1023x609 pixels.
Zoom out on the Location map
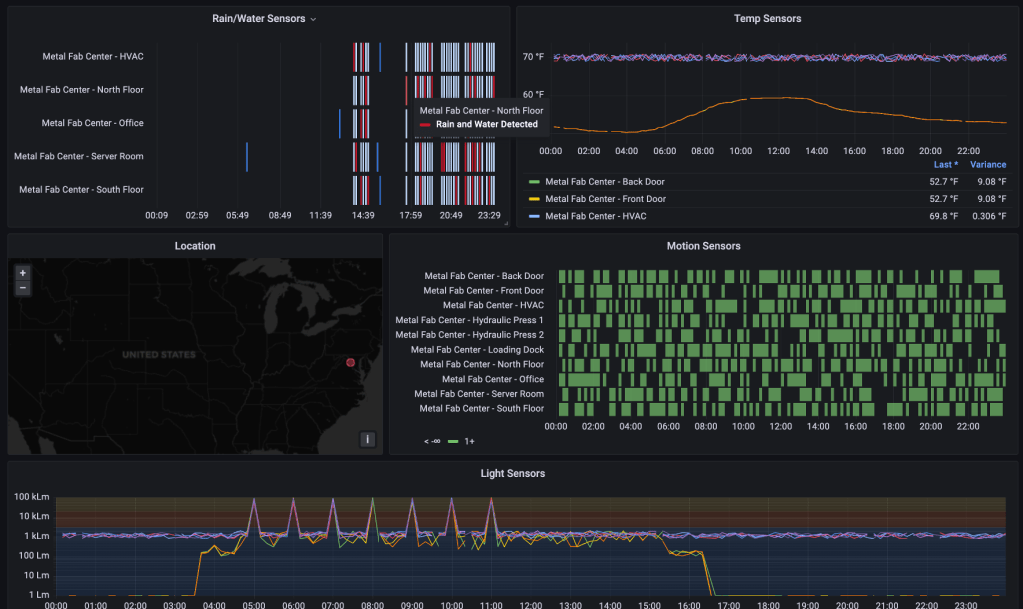pyautogui.click(x=23, y=288)
